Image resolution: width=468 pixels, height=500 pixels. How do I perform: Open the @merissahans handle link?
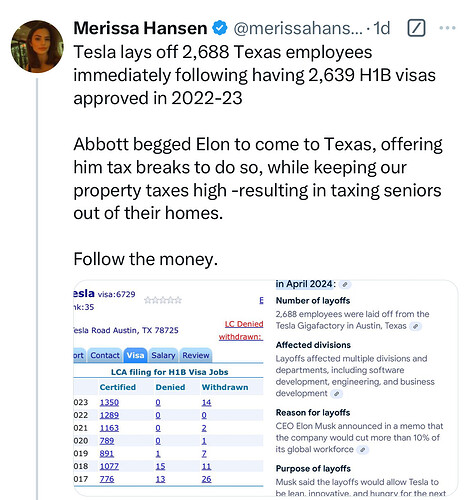coord(298,28)
